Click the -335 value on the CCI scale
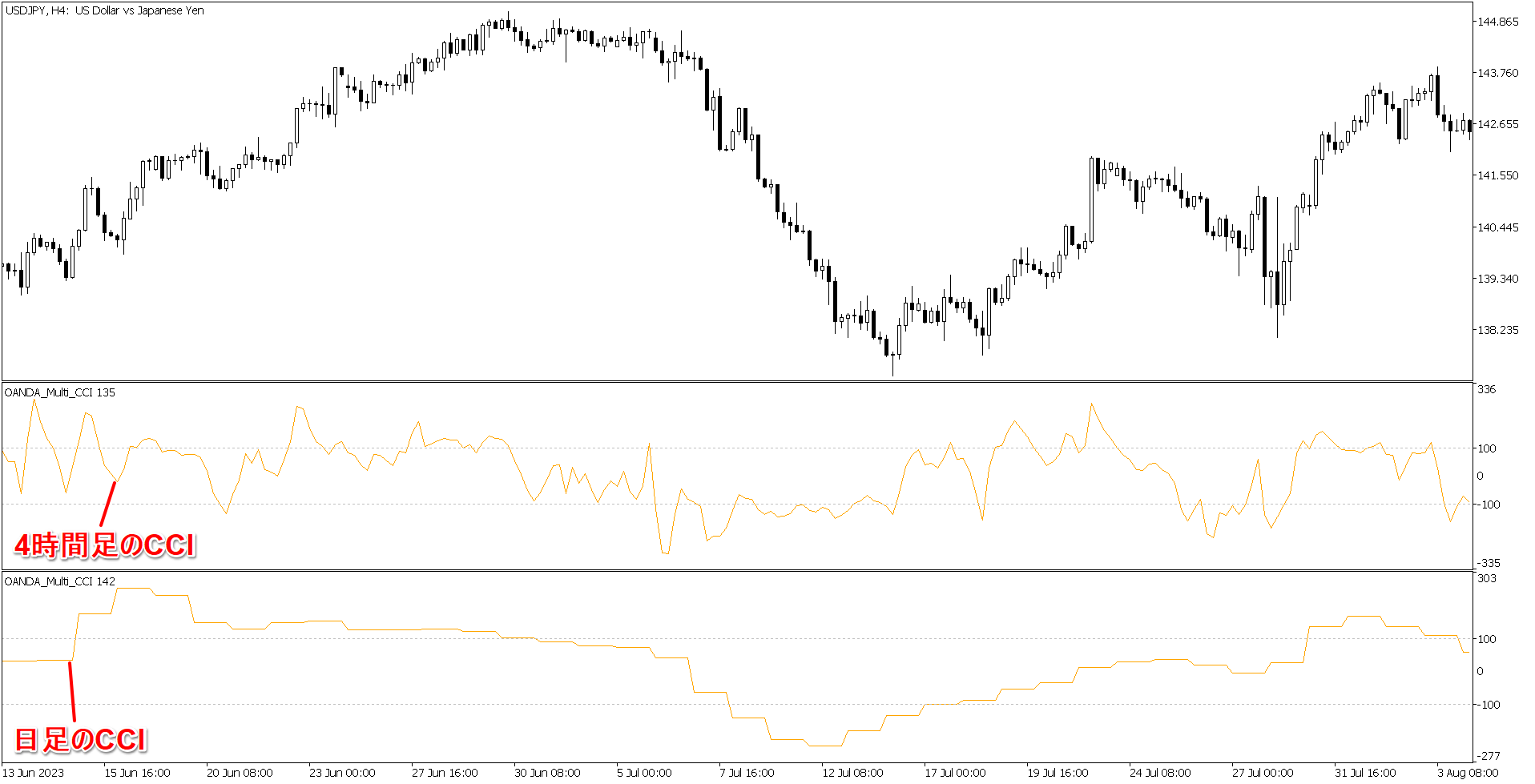This screenshot has width=1535, height=784. 1489,563
